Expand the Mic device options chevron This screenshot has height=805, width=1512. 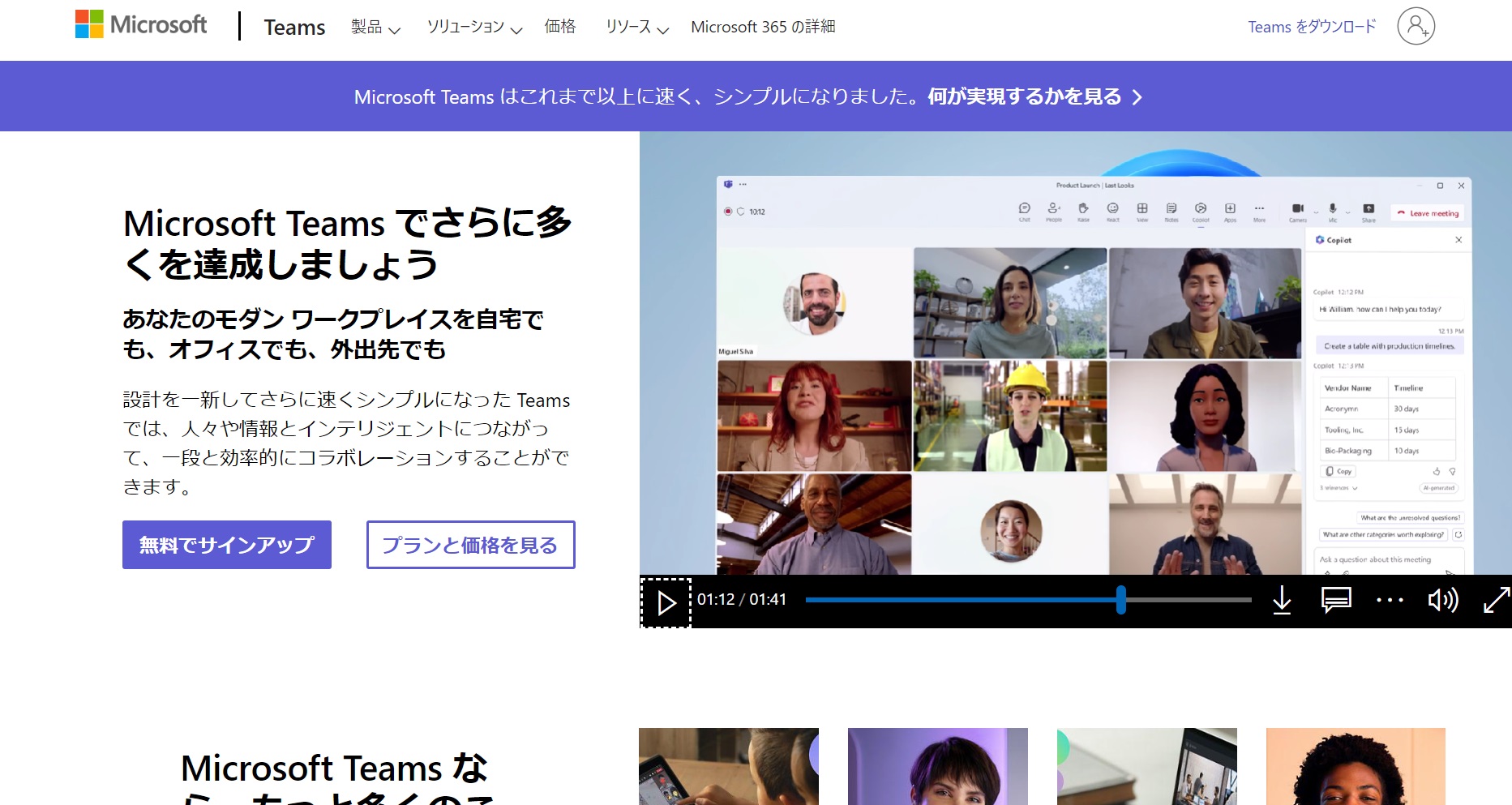[x=1347, y=212]
